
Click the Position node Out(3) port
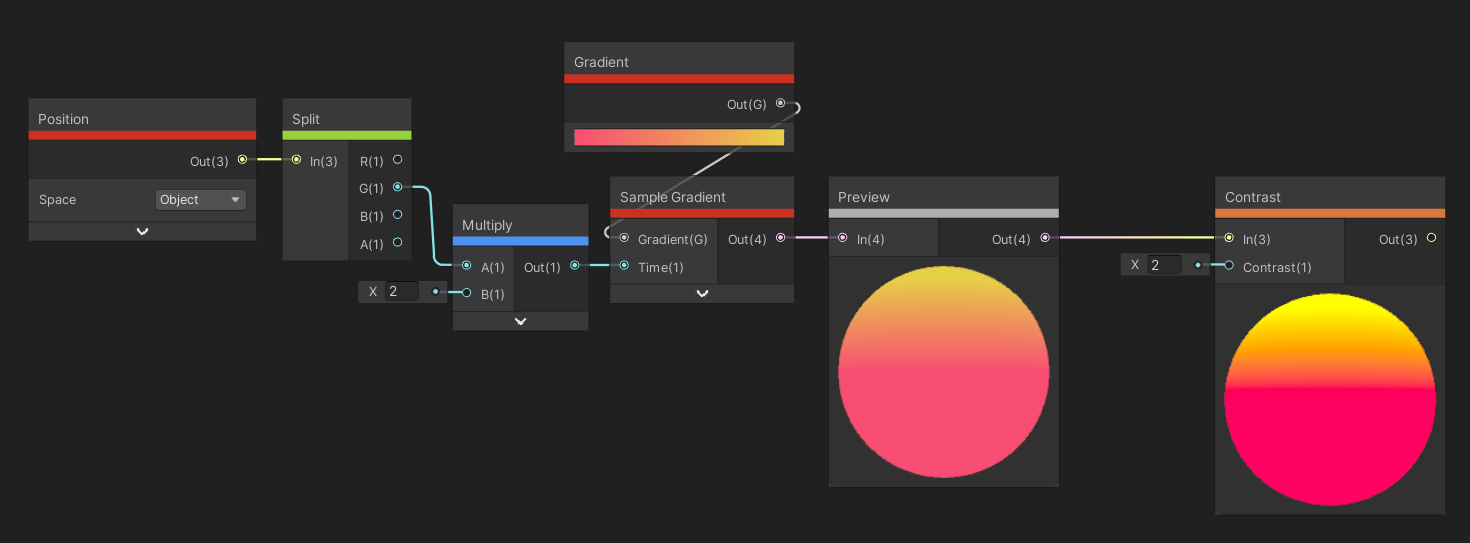pos(242,159)
